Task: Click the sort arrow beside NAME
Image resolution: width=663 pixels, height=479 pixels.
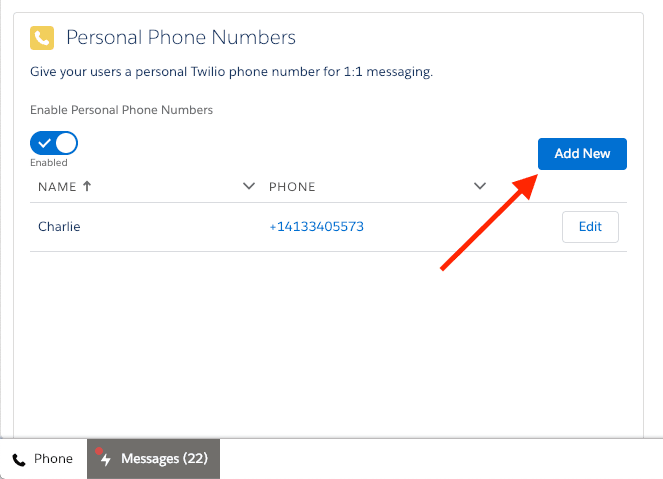Action: (86, 186)
